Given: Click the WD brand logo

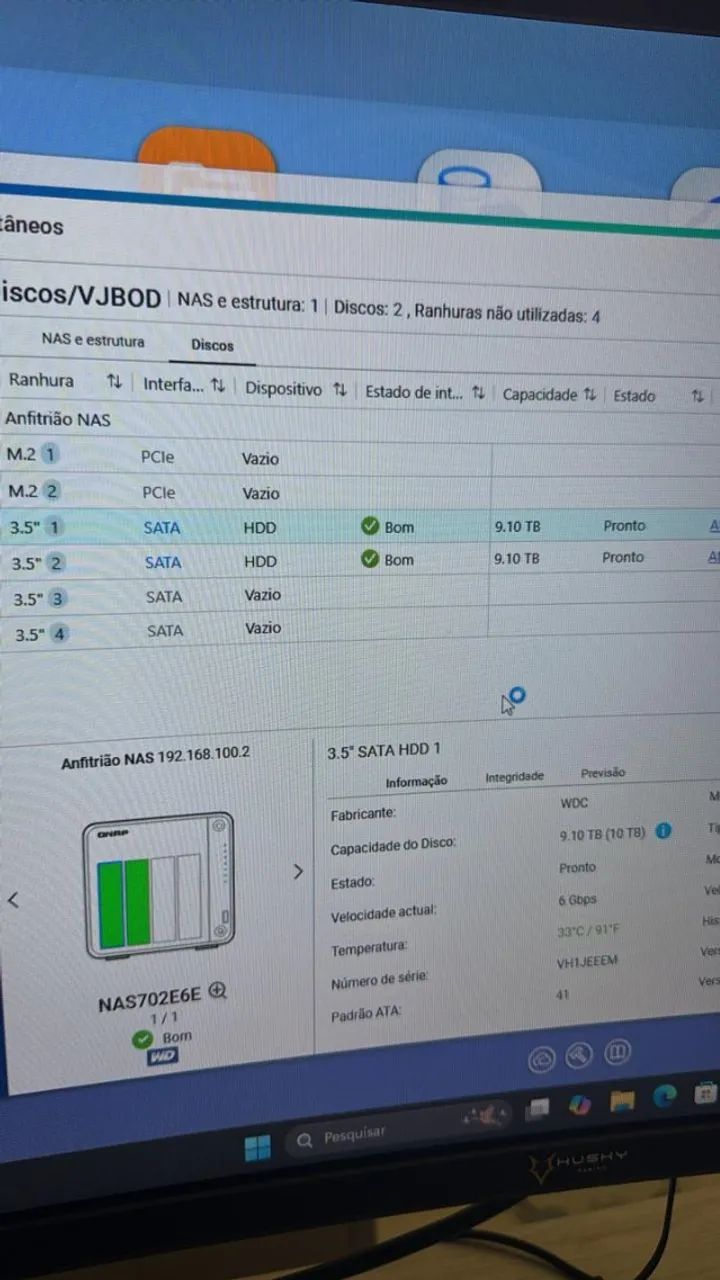Looking at the screenshot, I should tap(163, 1056).
